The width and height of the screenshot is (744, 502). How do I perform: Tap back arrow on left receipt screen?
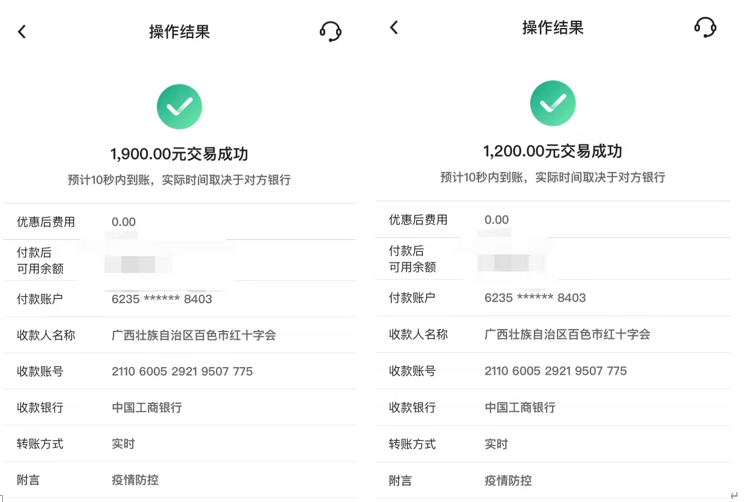pos(22,32)
